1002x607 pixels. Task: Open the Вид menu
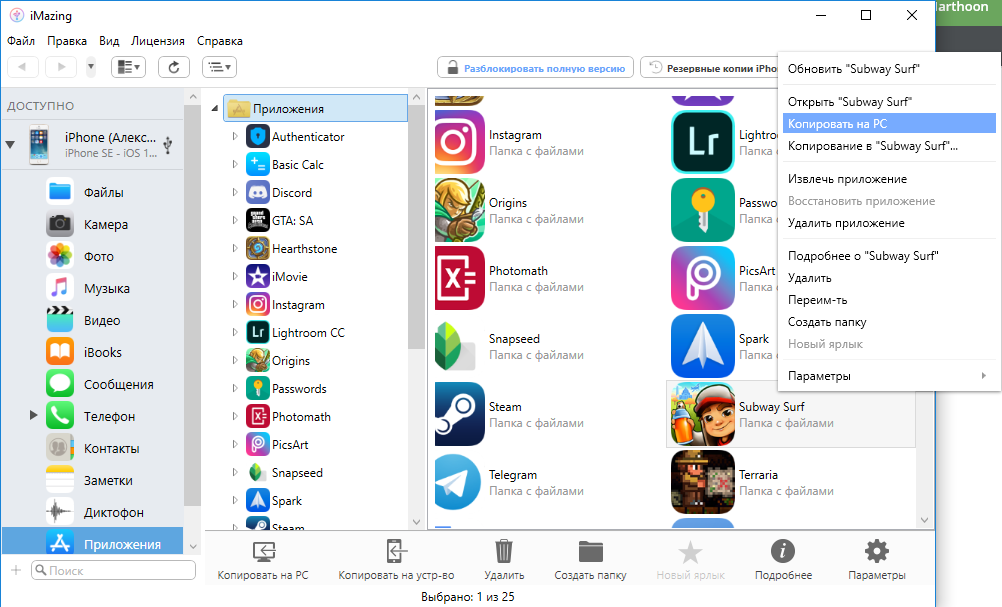109,41
